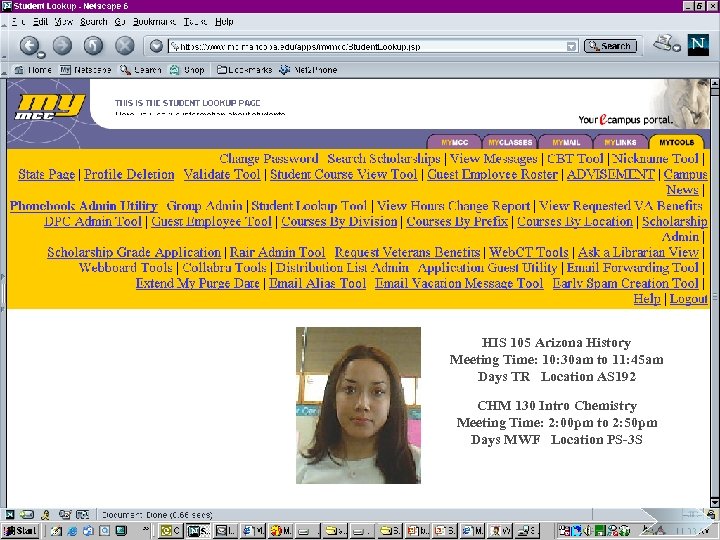Screen dimensions: 720x540
Task: Expand the quick launch overflow chevron
Action: pos(146,529)
